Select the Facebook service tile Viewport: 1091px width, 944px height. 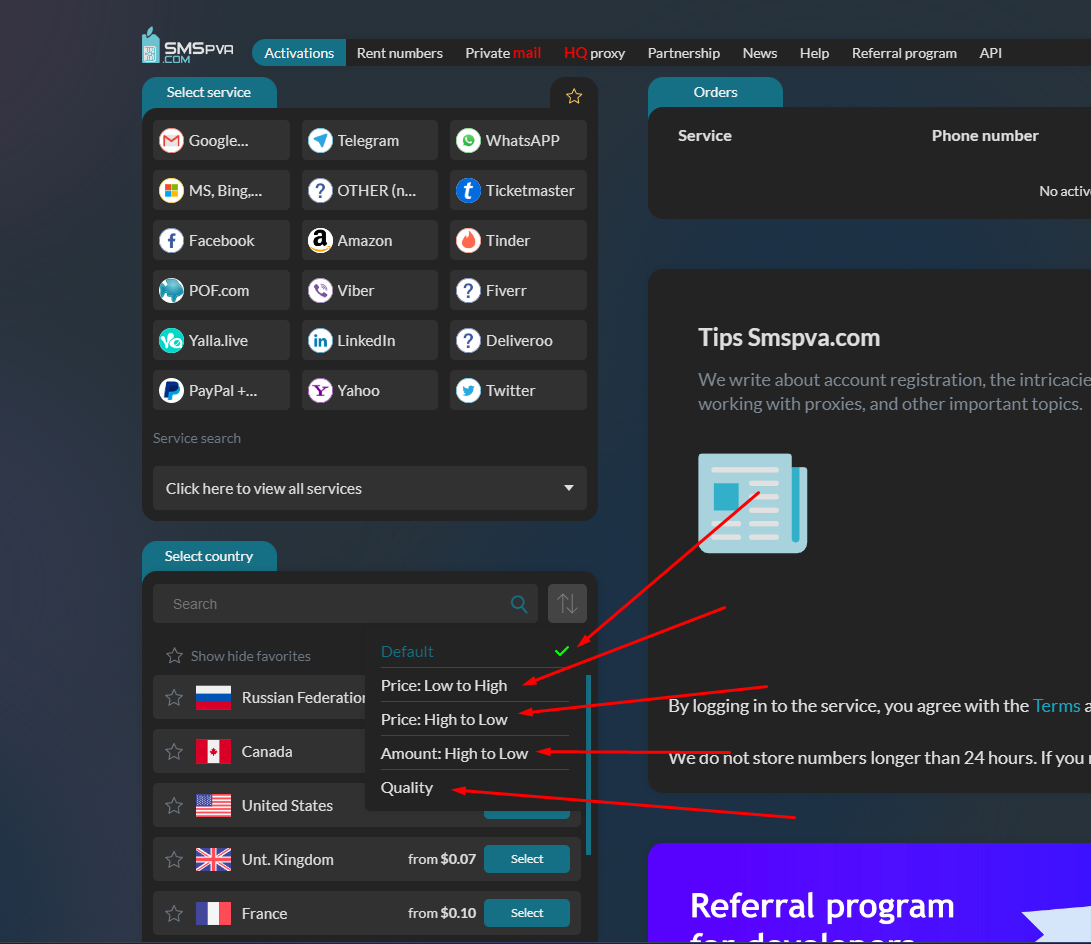pos(221,241)
